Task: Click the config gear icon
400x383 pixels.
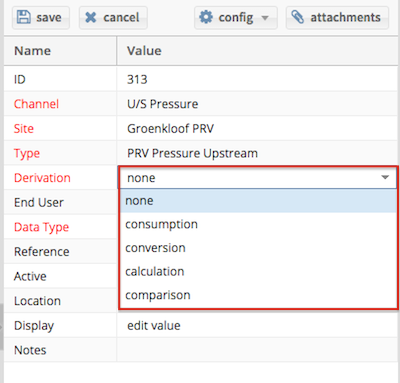Action: (206, 17)
